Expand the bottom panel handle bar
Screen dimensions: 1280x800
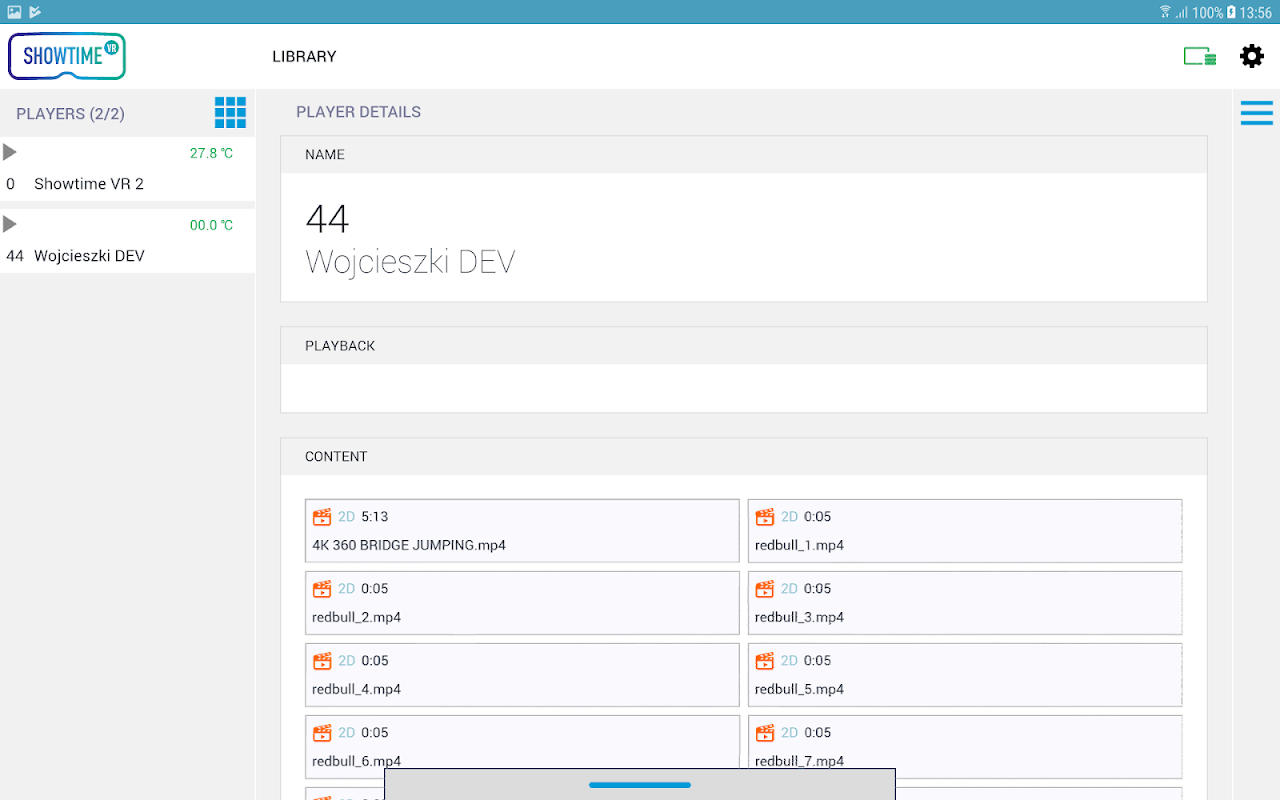640,785
